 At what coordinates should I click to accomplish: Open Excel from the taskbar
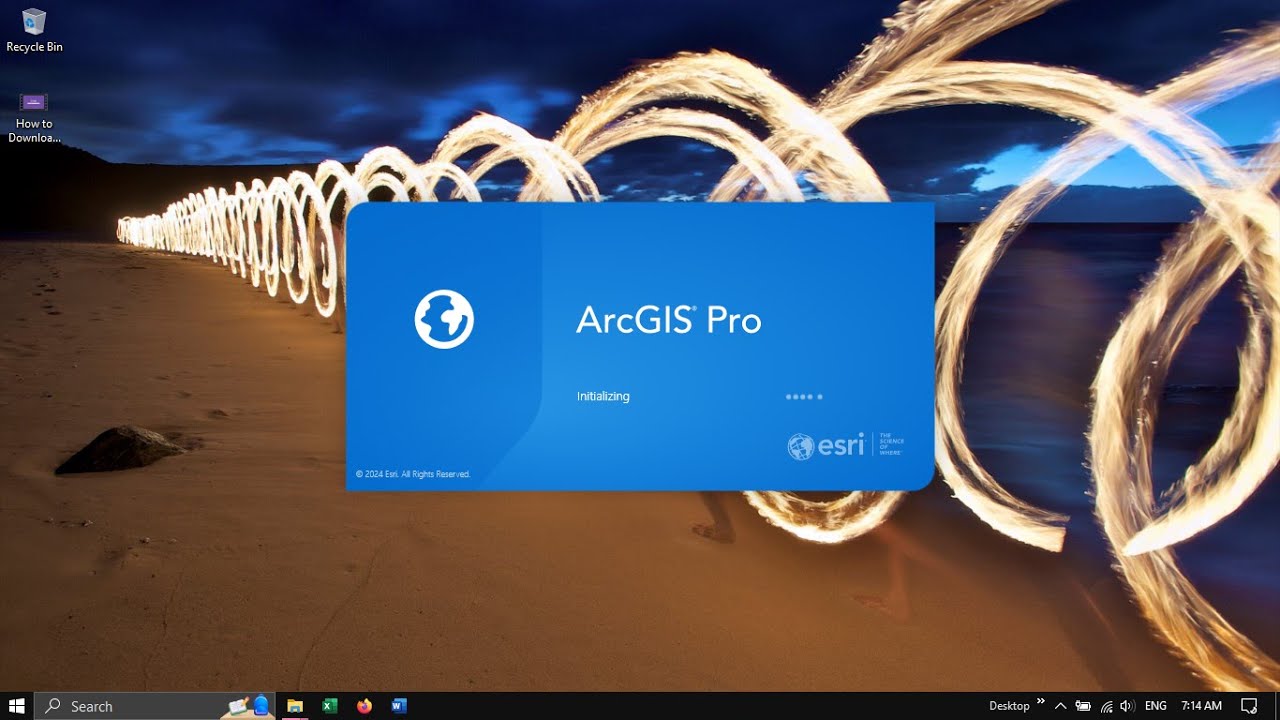pos(330,706)
